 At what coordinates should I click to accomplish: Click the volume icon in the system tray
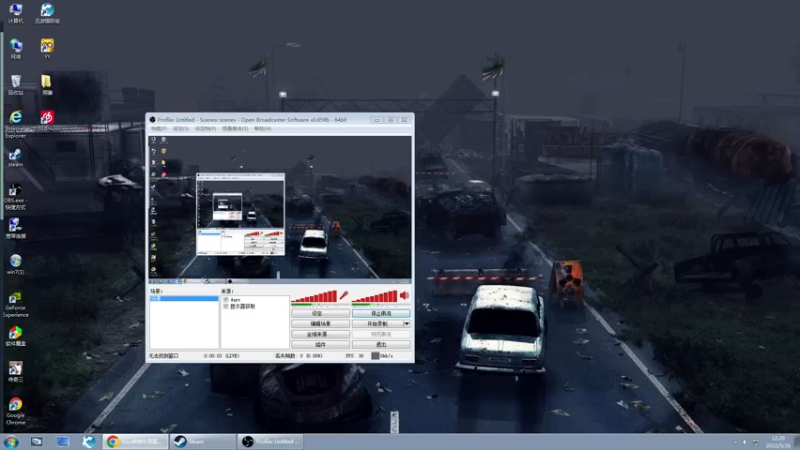click(x=744, y=442)
